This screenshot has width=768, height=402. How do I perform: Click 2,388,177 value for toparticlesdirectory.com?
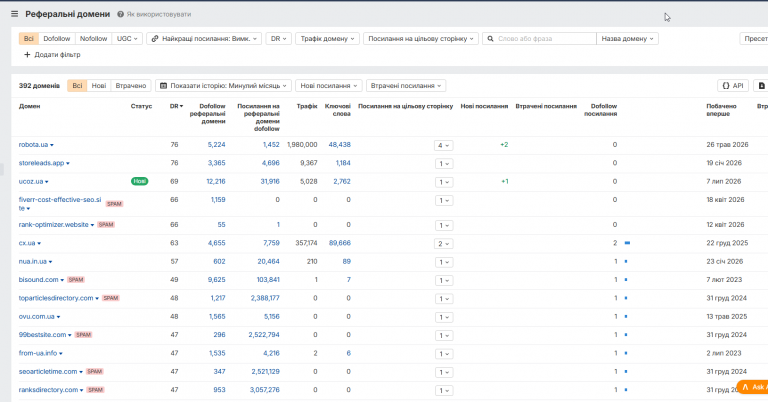265,298
